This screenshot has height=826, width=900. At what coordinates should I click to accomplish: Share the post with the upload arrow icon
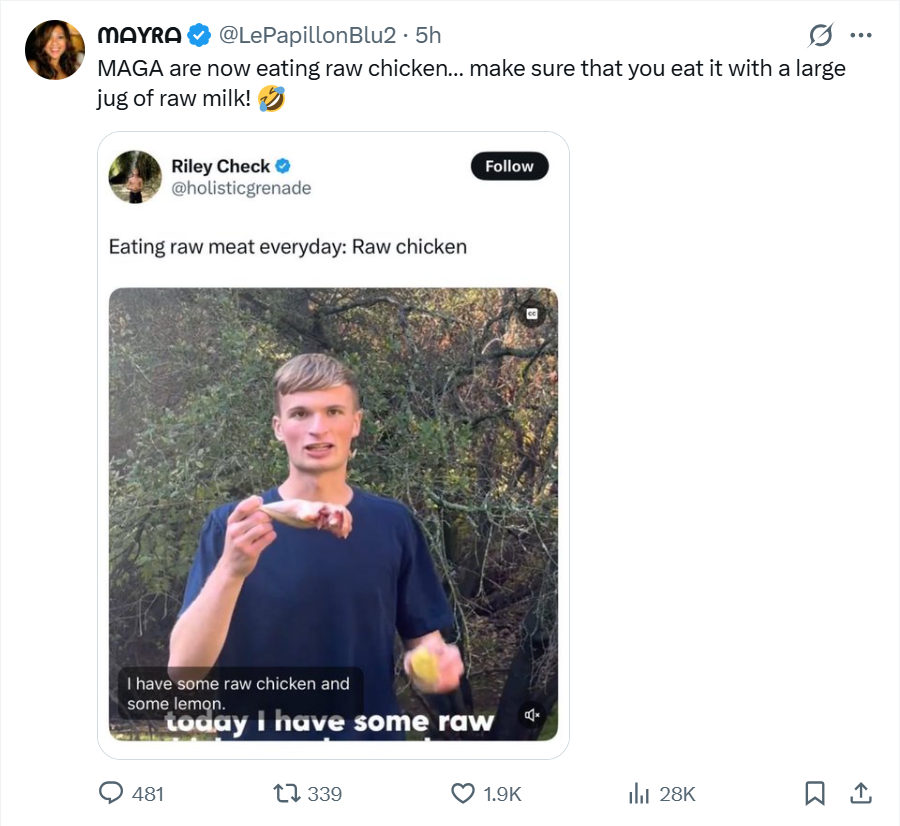point(860,793)
